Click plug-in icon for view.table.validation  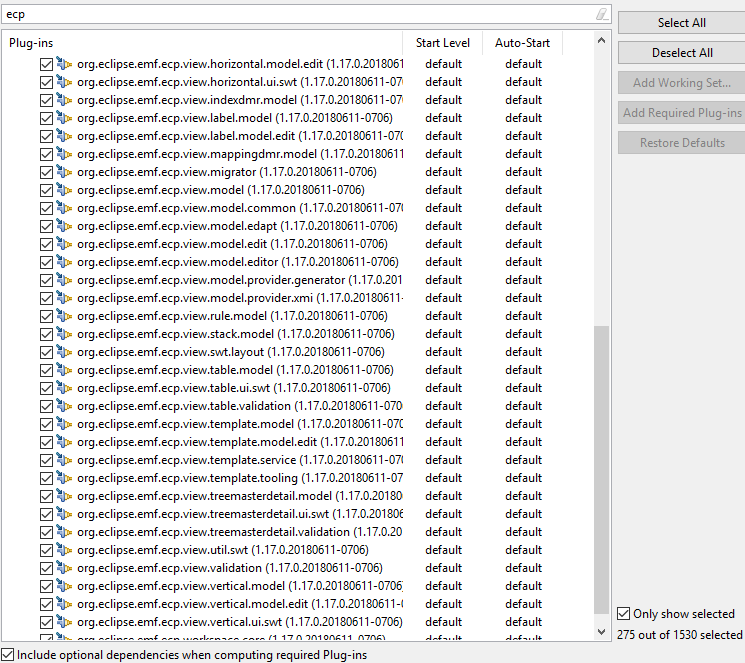[64, 406]
